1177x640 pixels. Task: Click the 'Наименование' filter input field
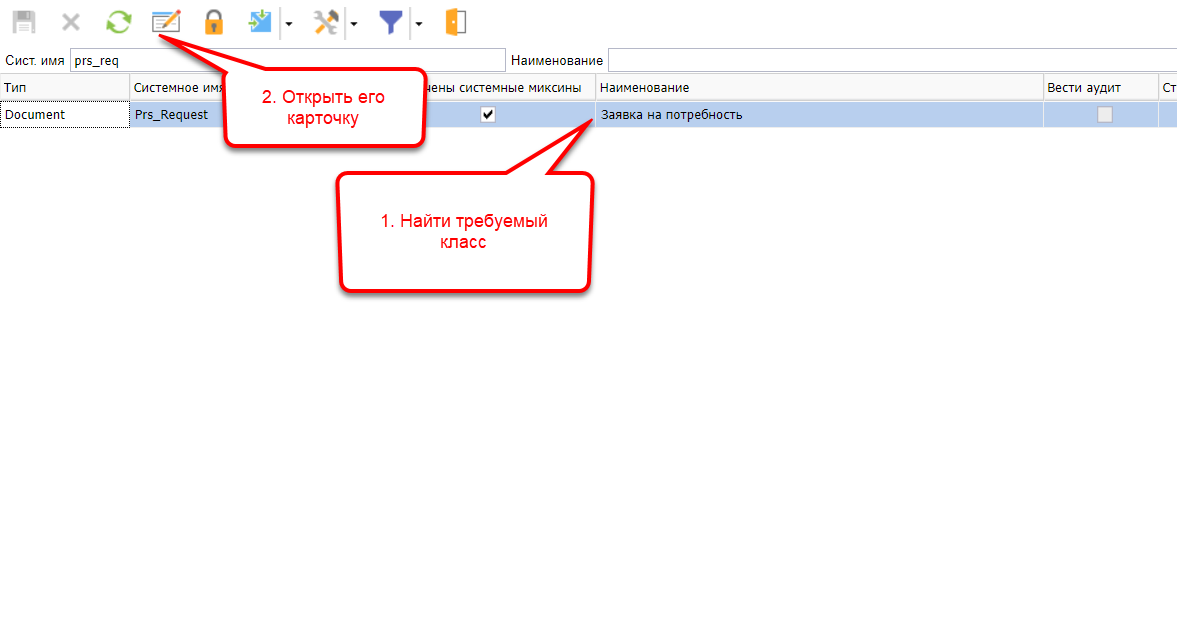(890, 61)
